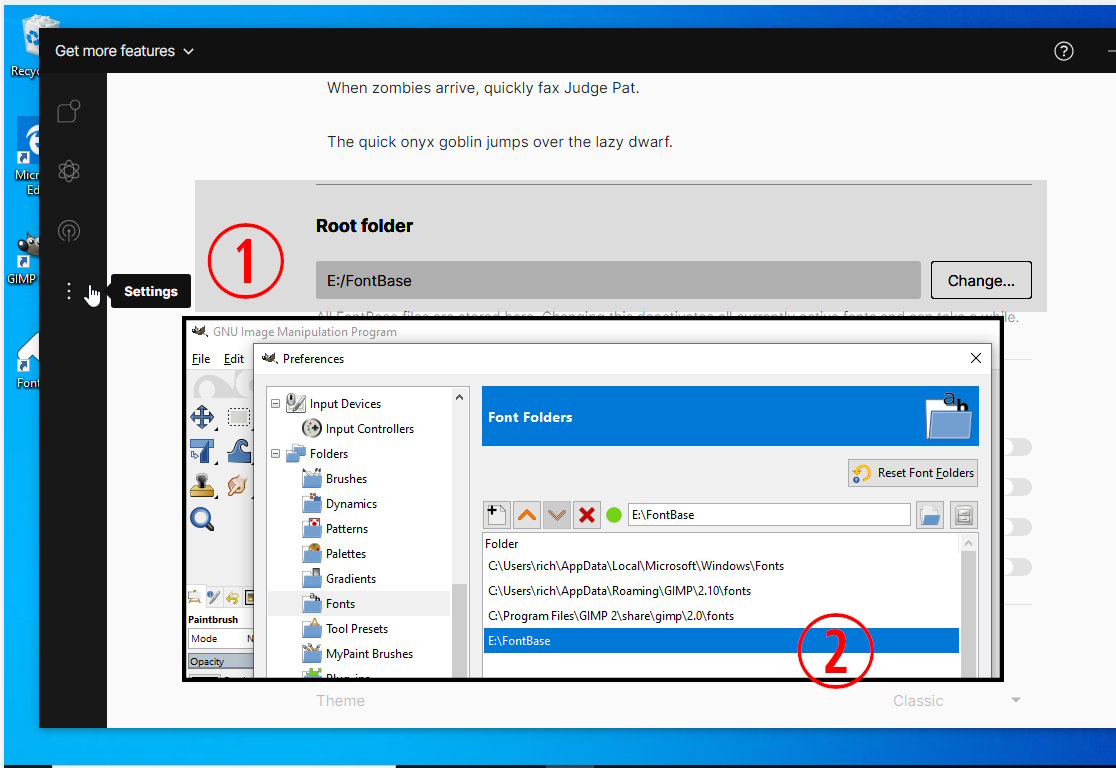Select Palettes folder preference
1116x768 pixels.
pyautogui.click(x=346, y=553)
